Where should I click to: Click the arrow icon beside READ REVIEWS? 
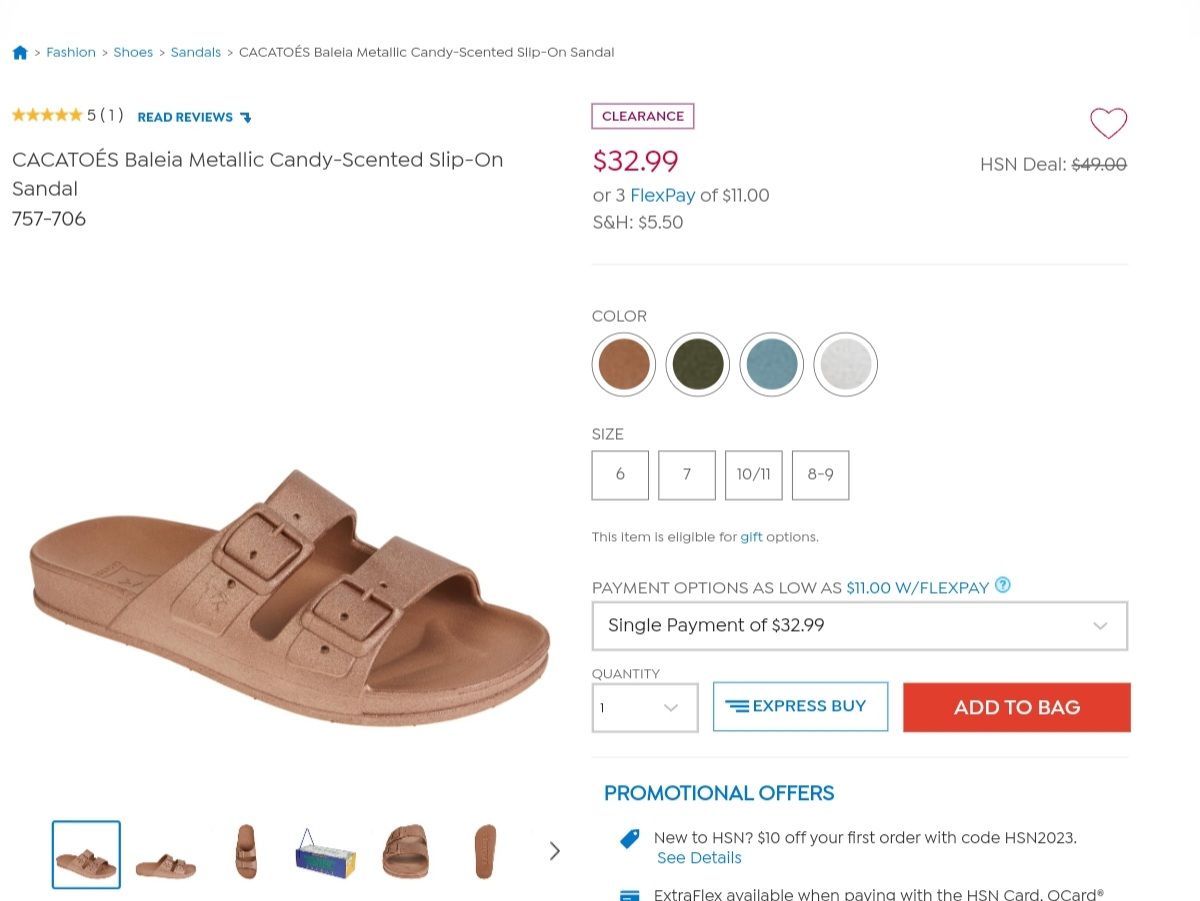click(245, 117)
